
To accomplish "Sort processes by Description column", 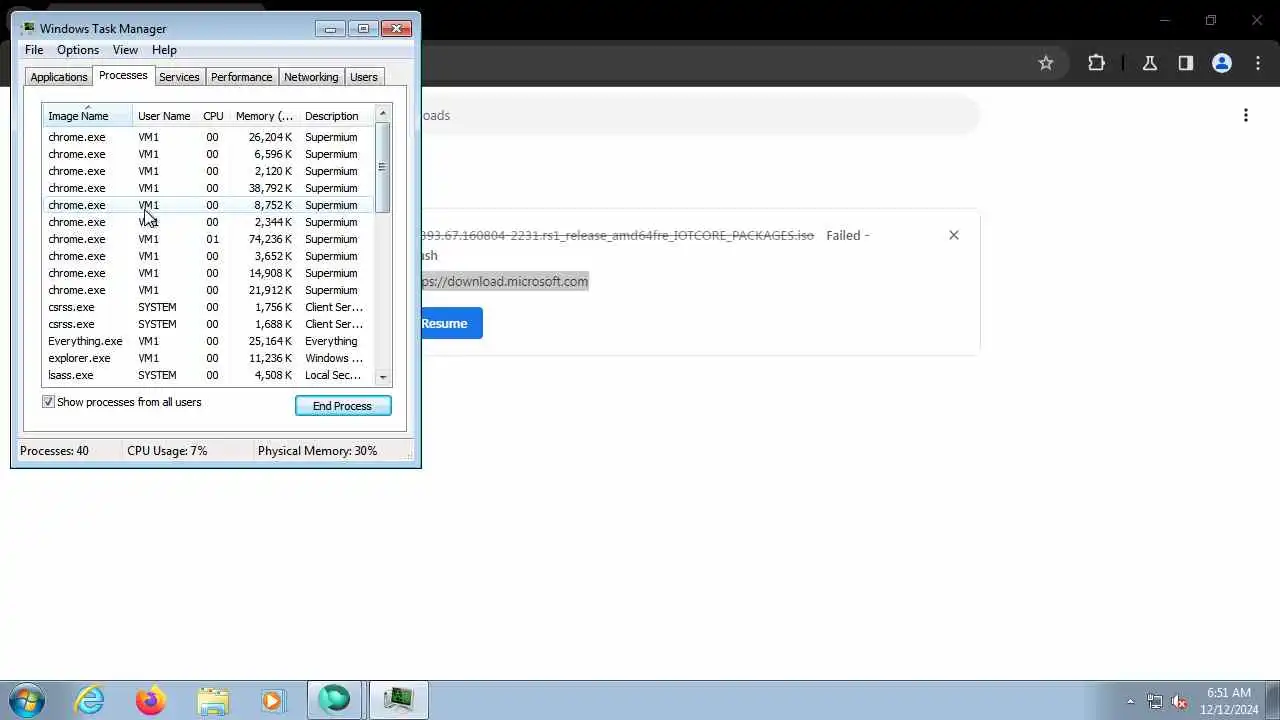I will (336, 116).
